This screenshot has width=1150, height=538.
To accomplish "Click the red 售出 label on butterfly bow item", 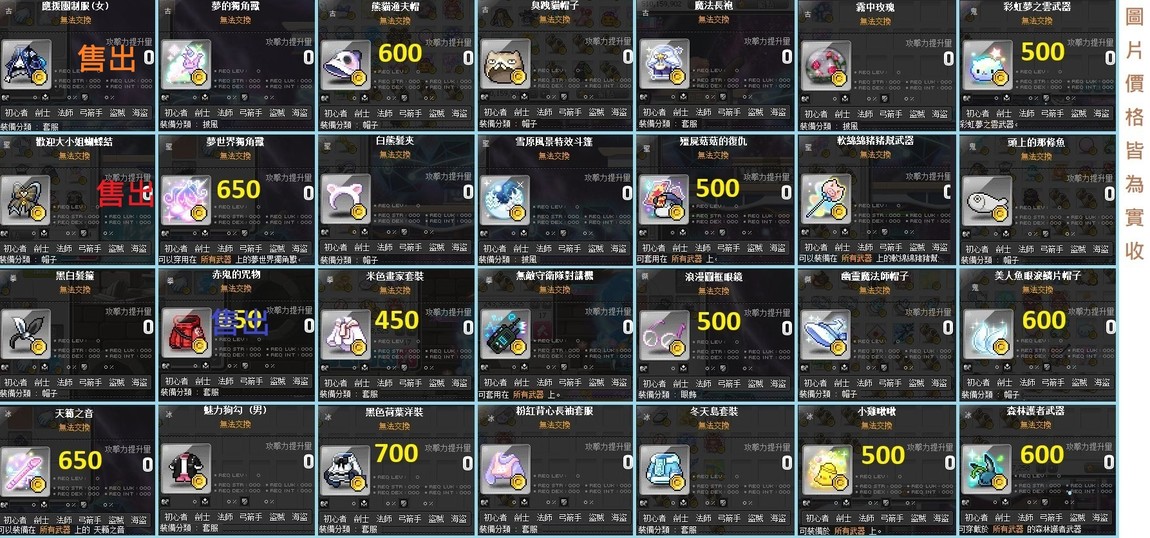I will [x=125, y=193].
